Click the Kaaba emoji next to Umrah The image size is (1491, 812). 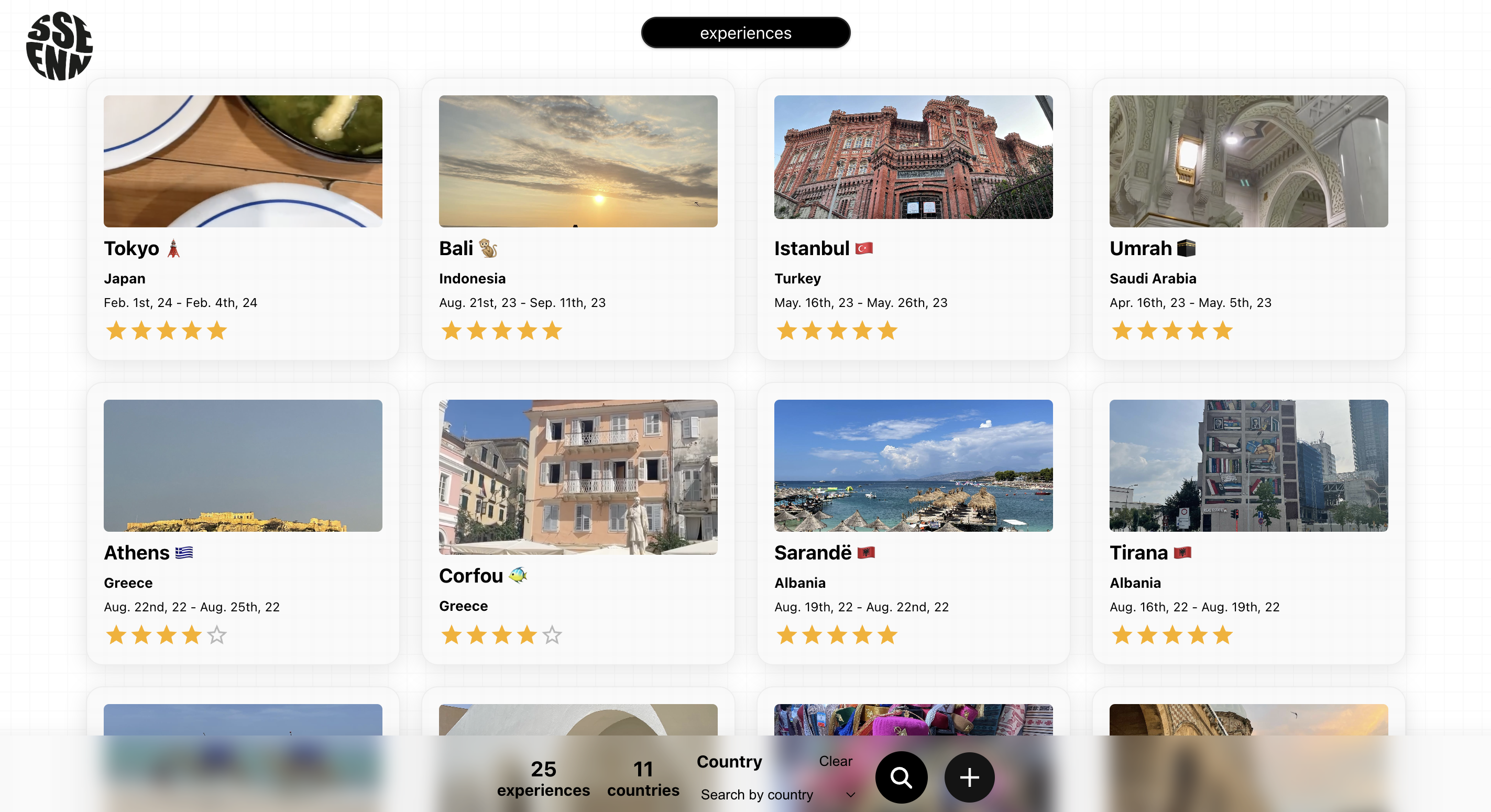pyautogui.click(x=1186, y=248)
